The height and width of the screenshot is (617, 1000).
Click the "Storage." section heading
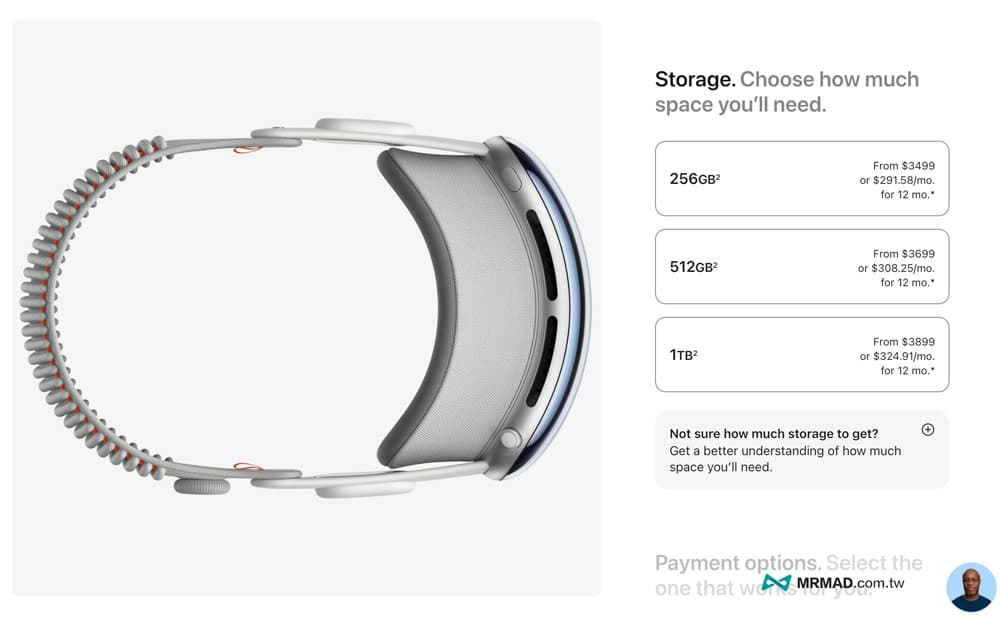(695, 80)
